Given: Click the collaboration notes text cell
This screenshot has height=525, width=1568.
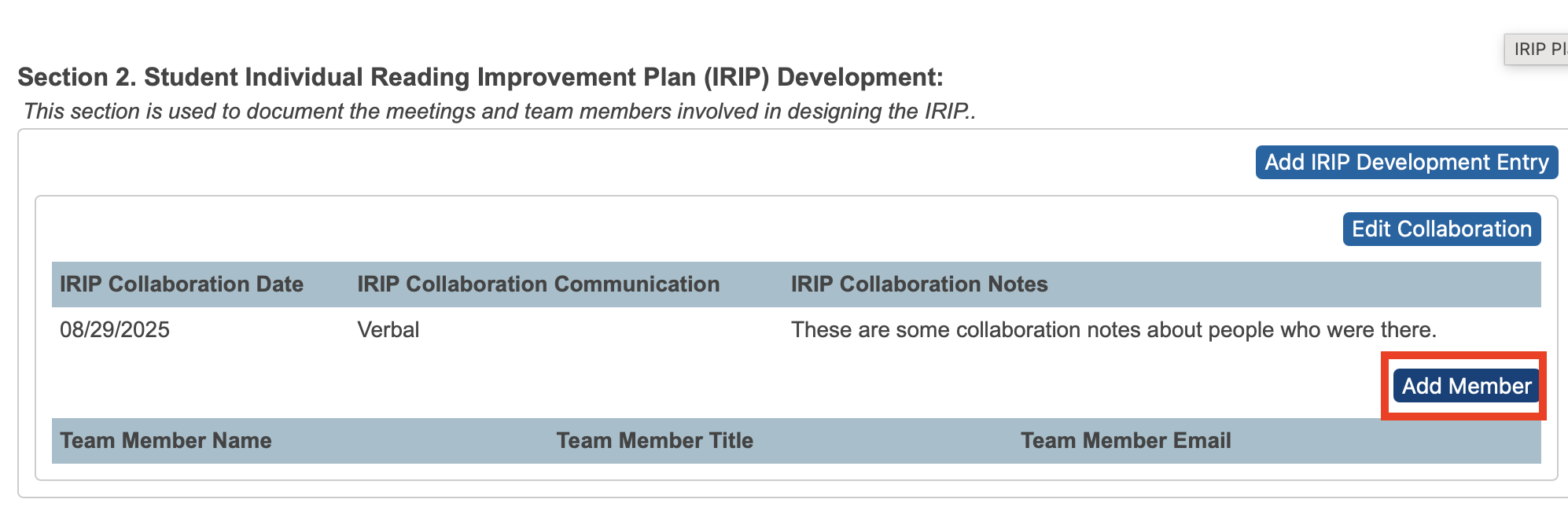Looking at the screenshot, I should click(1113, 329).
